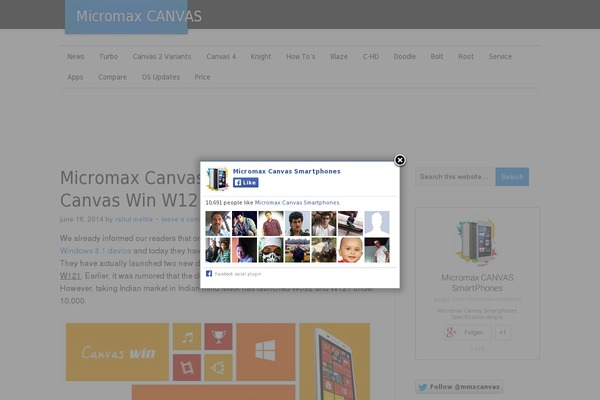Click the Twitter bird icon
This screenshot has width=600, height=400.
point(422,387)
